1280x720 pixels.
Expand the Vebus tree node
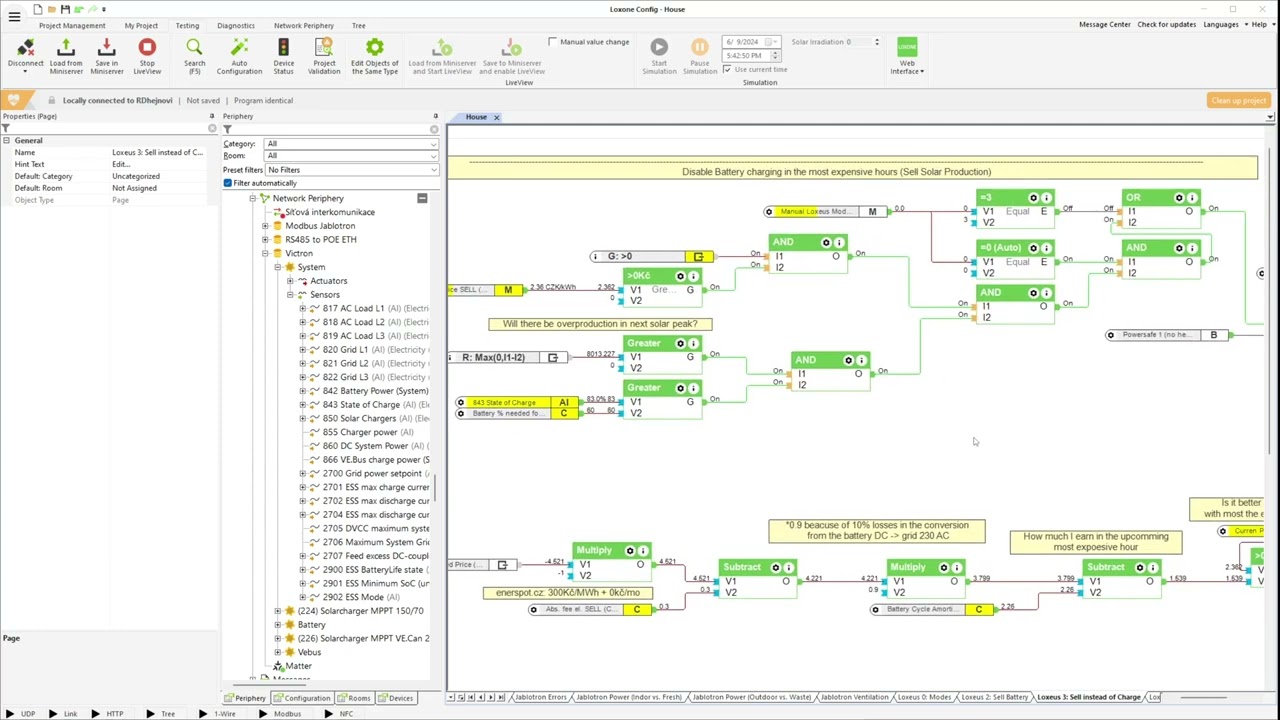[278, 652]
